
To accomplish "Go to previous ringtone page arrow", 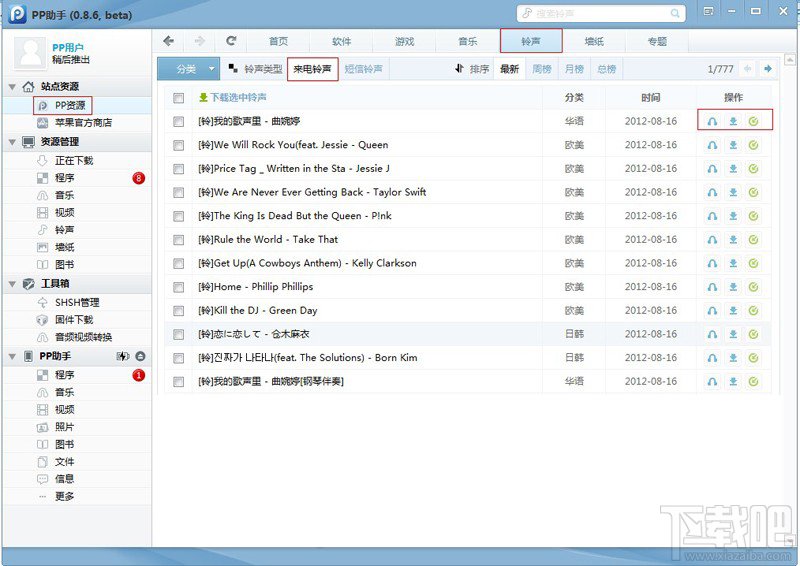I will 748,69.
